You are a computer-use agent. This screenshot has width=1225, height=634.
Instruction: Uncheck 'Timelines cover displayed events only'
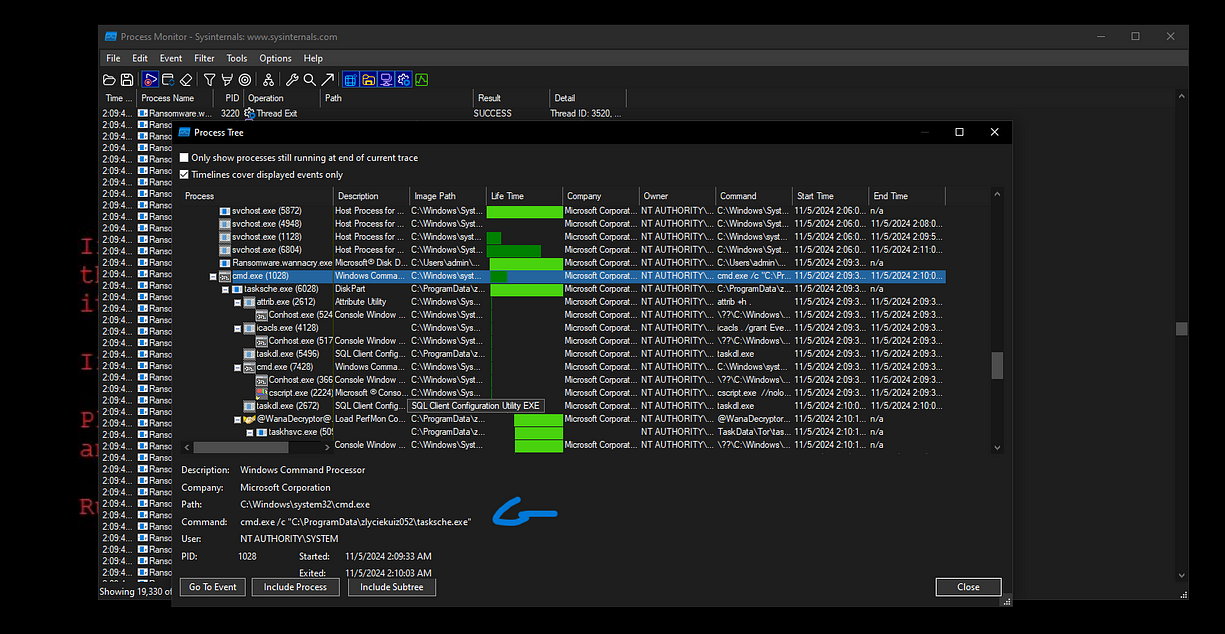pyautogui.click(x=184, y=172)
